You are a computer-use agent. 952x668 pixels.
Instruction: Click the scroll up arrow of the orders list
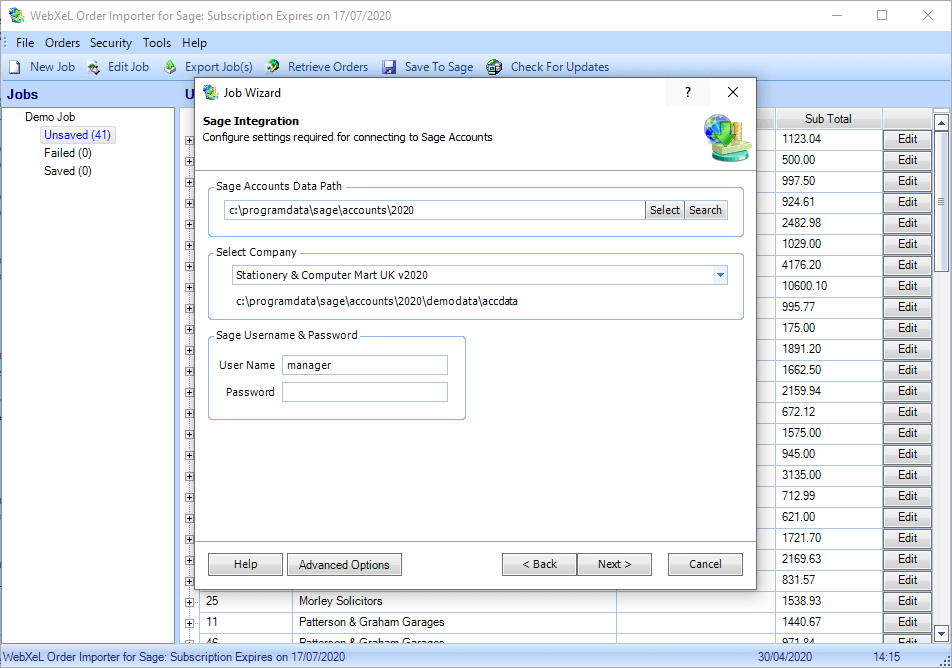(941, 123)
